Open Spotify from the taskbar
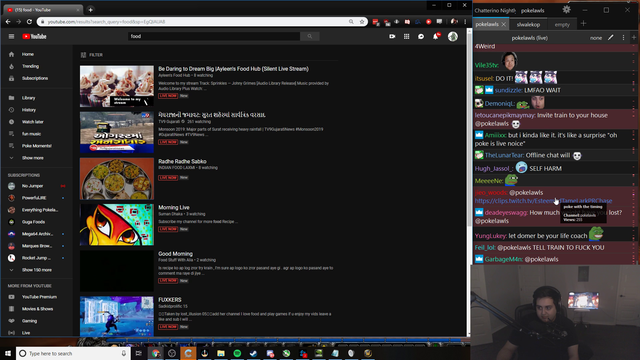Screen dimensions: 640x360 click(237, 353)
